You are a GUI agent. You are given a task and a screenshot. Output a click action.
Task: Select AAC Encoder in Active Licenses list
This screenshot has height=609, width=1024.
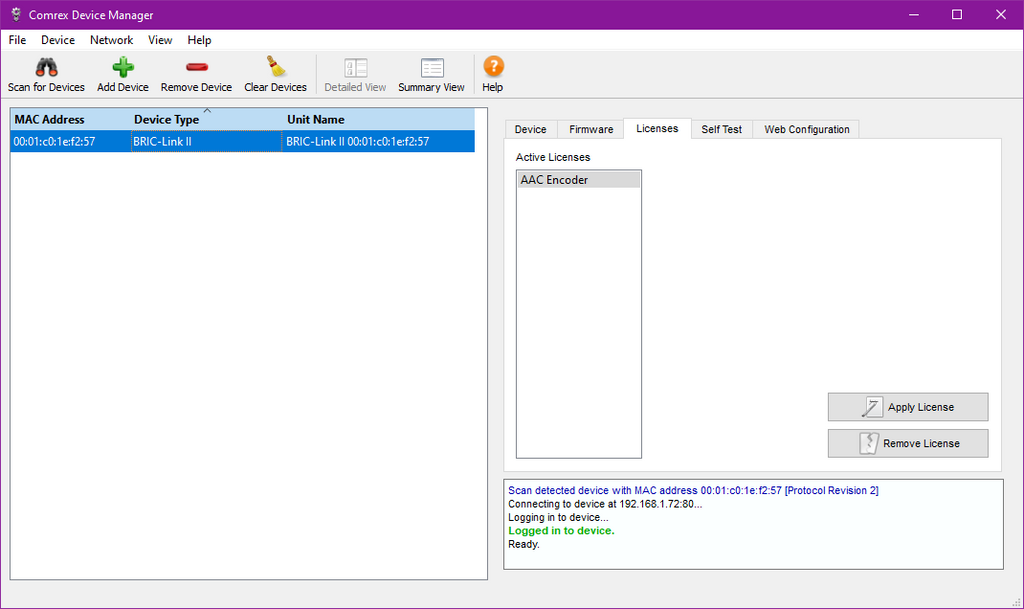click(x=579, y=180)
